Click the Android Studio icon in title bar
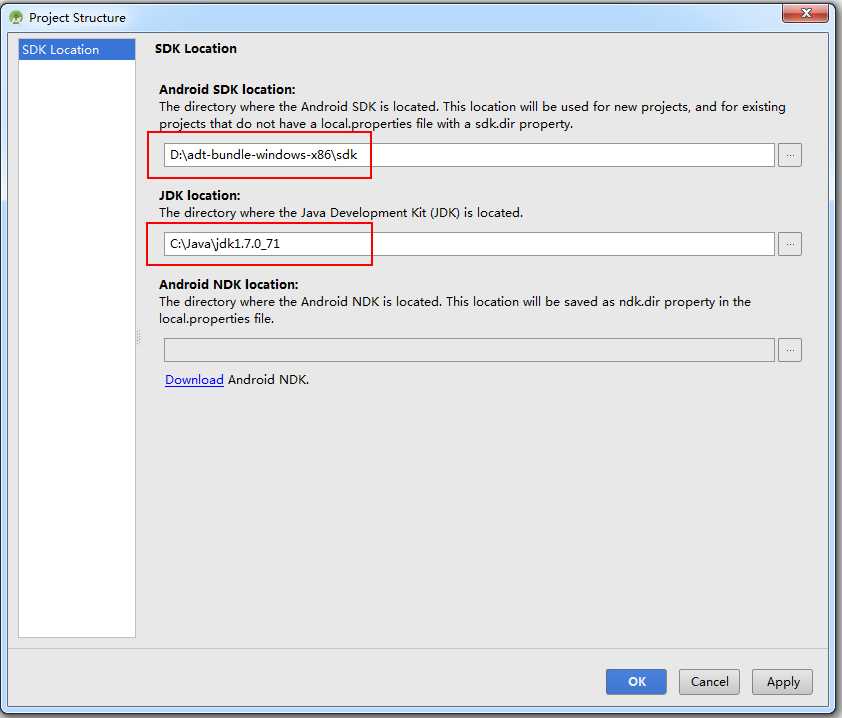This screenshot has width=842, height=718. 16,18
